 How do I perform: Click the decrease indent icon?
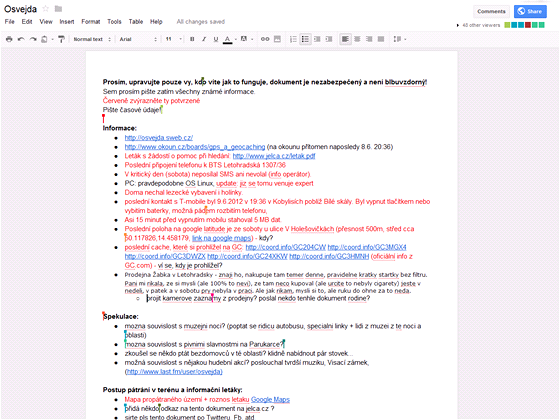tap(317, 39)
